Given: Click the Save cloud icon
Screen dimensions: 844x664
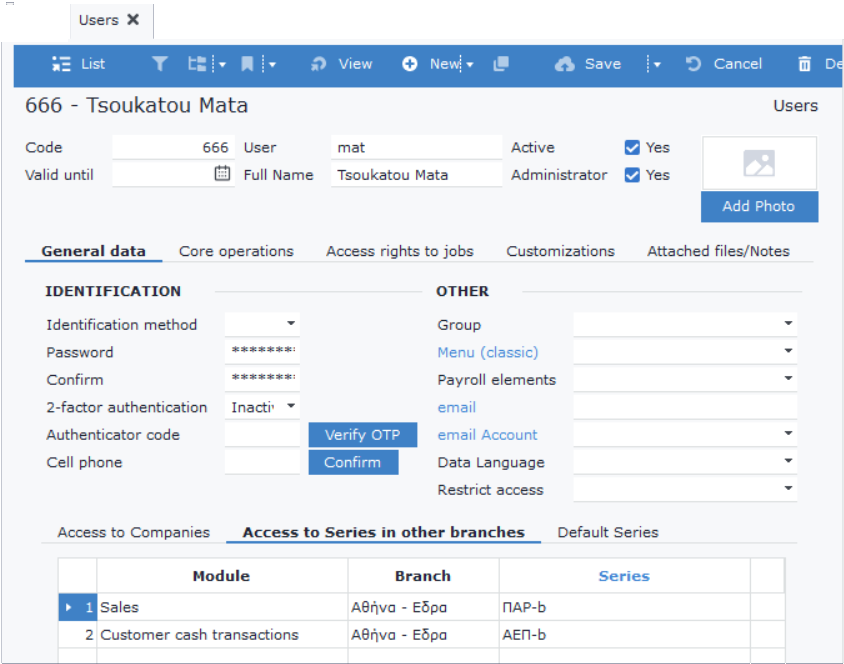Looking at the screenshot, I should pos(565,64).
